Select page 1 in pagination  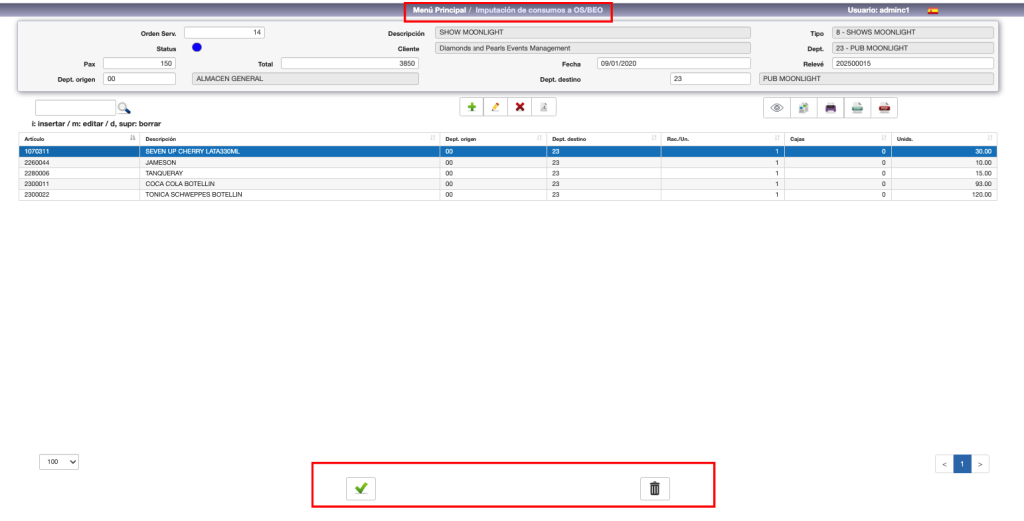[962, 464]
